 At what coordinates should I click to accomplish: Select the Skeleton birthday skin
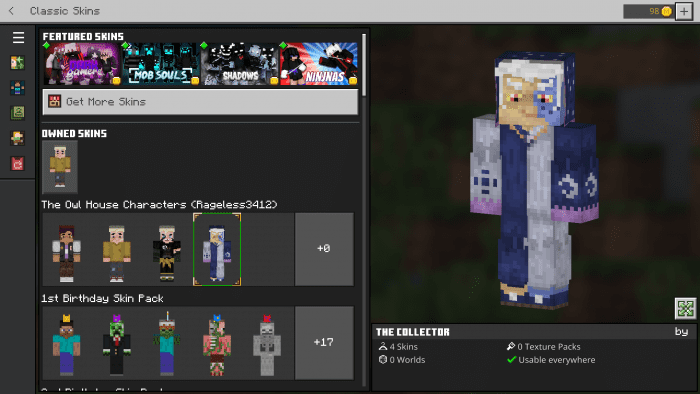[267, 344]
